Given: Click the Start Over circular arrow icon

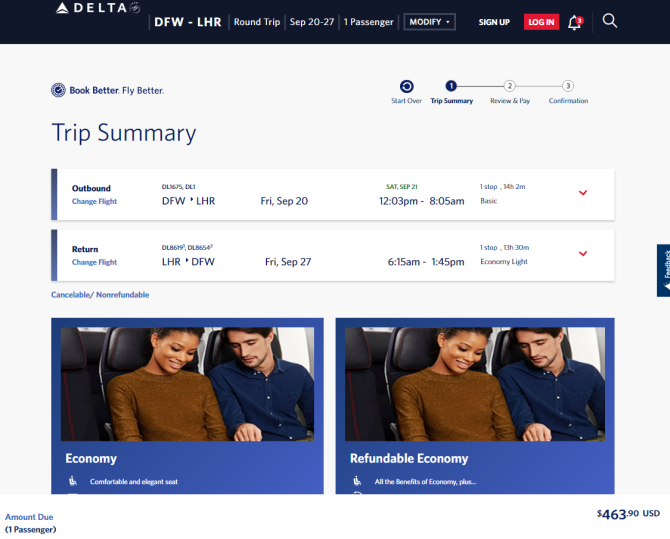Looking at the screenshot, I should 406,86.
